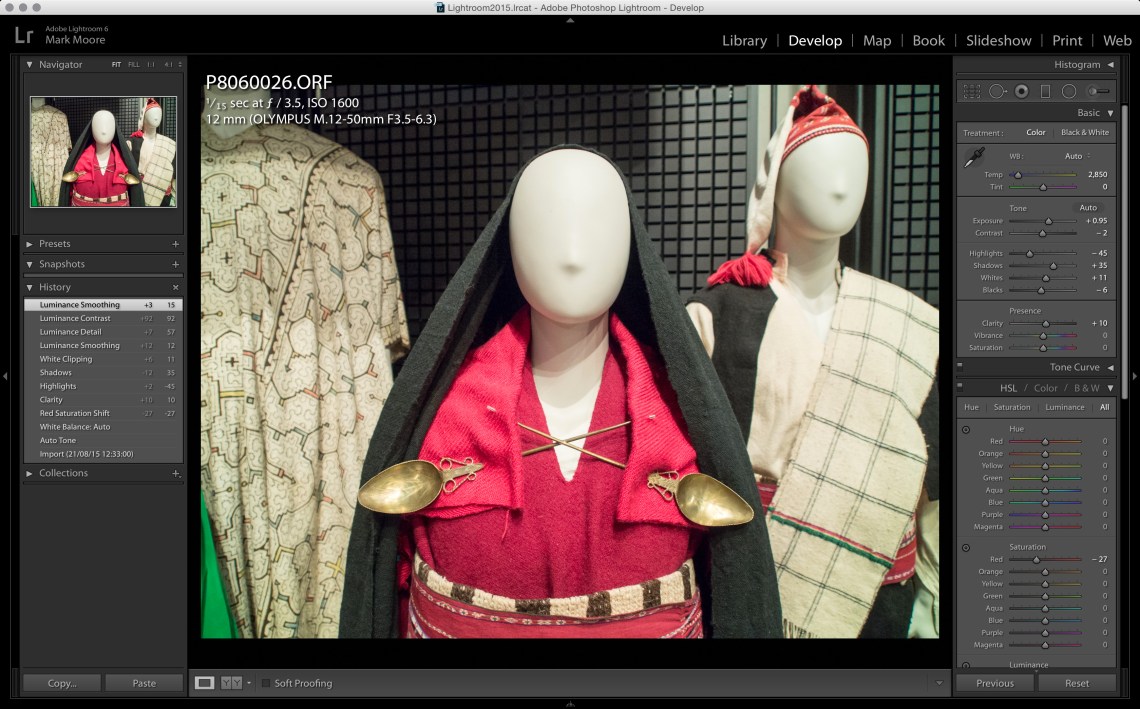The image size is (1140, 709).
Task: Enable the Soft Proofing checkbox
Action: pos(266,683)
